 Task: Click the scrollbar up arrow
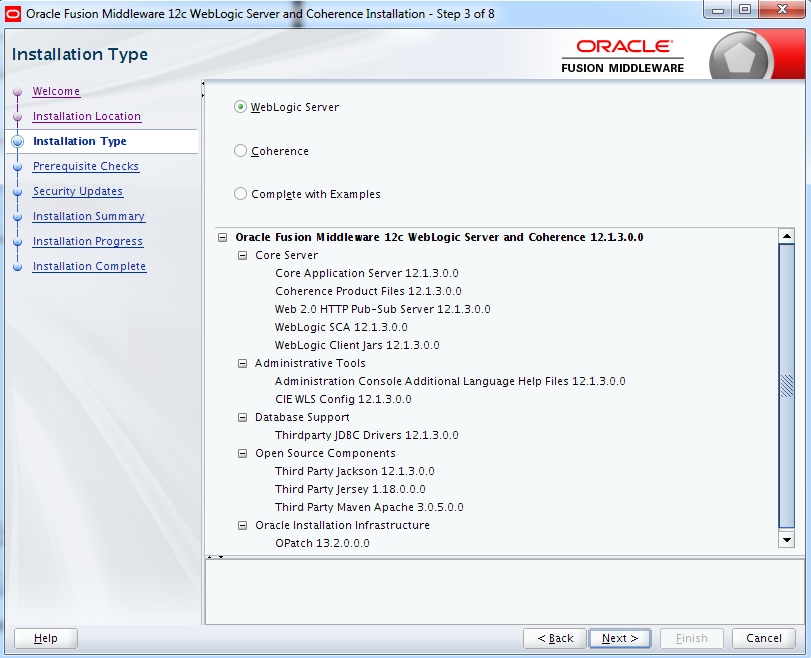(x=786, y=236)
